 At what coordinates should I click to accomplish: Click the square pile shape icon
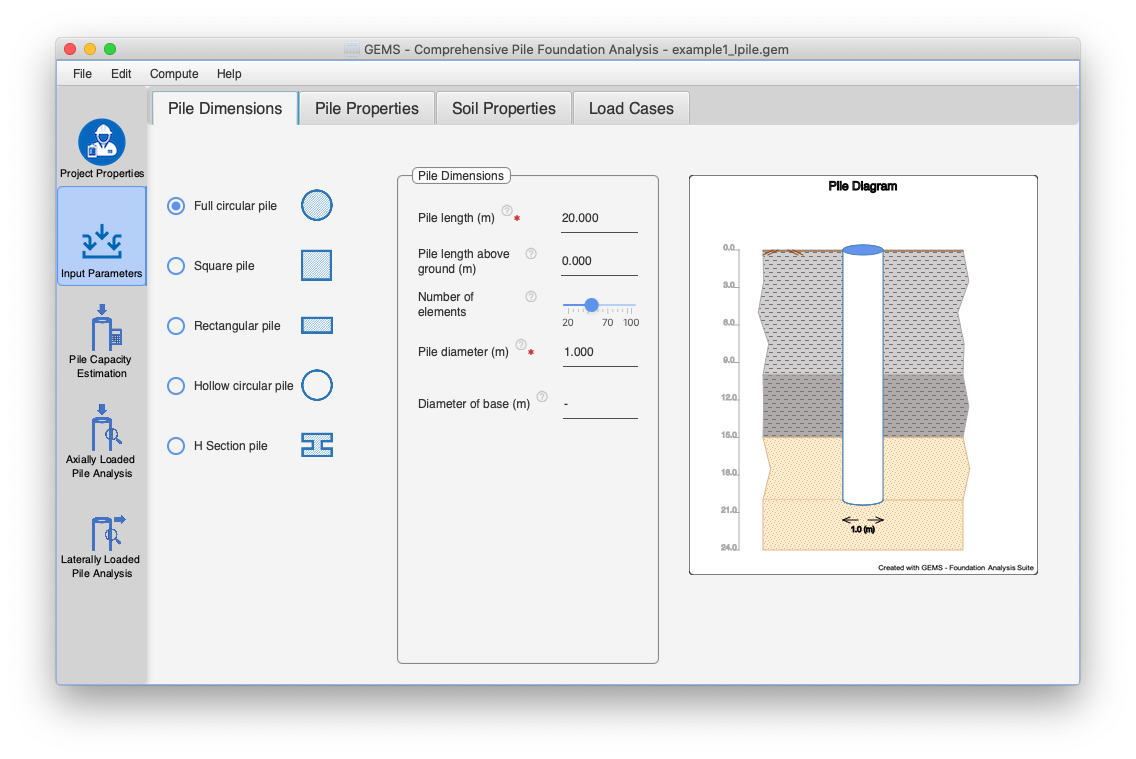[x=315, y=265]
